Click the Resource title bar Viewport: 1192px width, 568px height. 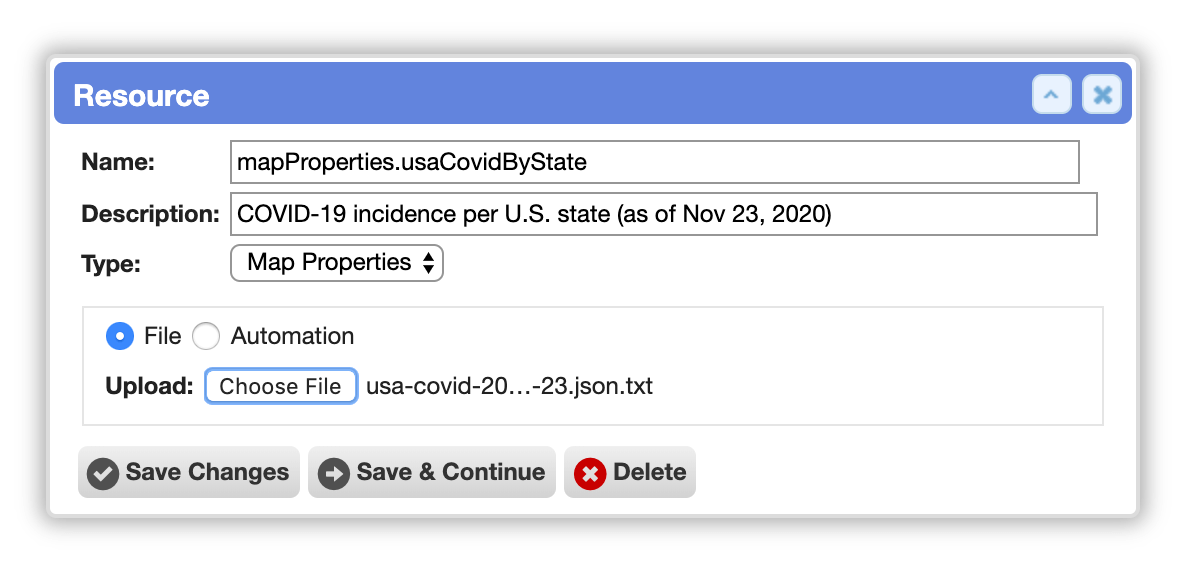[x=593, y=93]
